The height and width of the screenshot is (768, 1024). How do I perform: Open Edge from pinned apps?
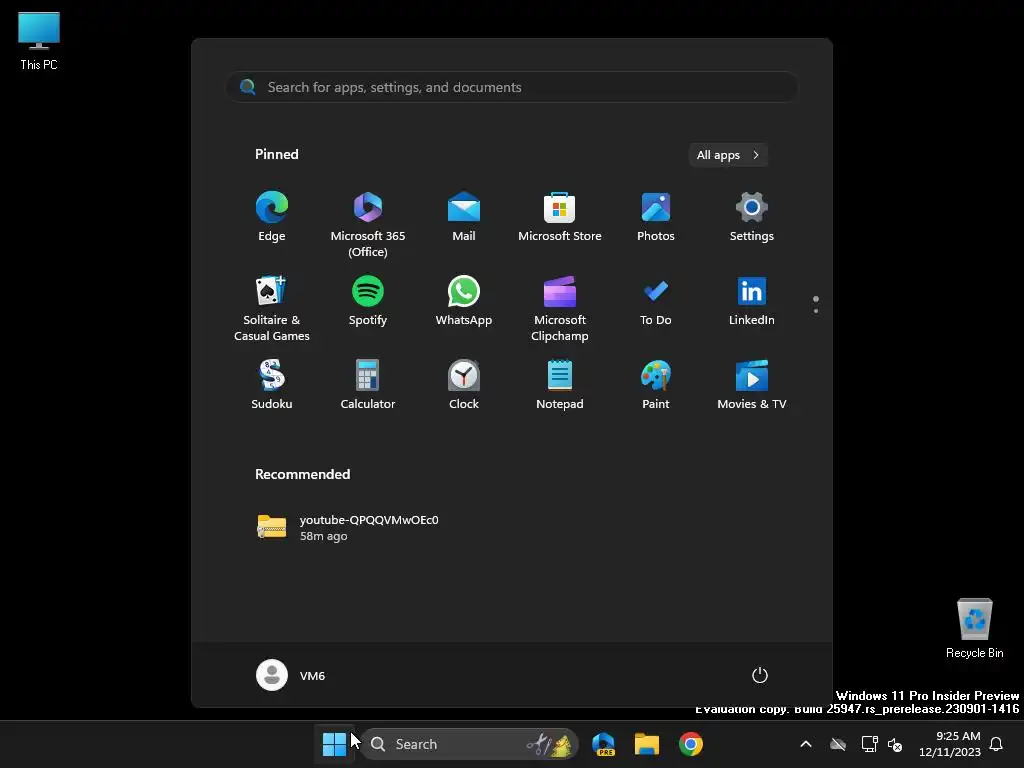click(272, 217)
